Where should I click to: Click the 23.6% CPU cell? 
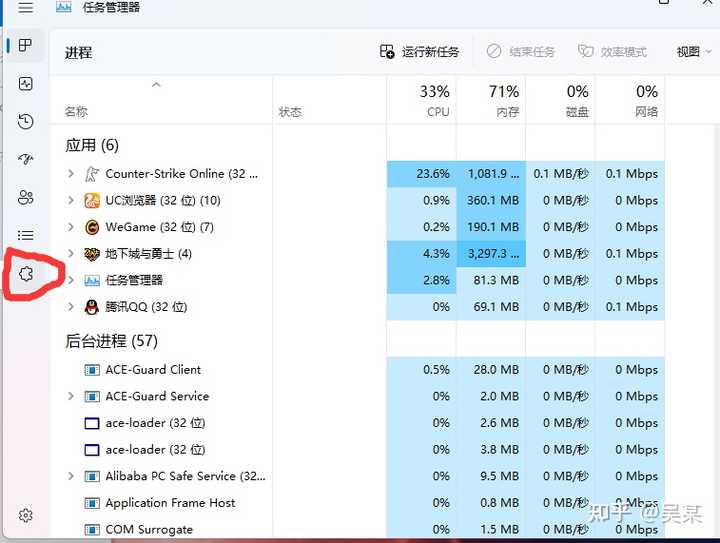[422, 174]
